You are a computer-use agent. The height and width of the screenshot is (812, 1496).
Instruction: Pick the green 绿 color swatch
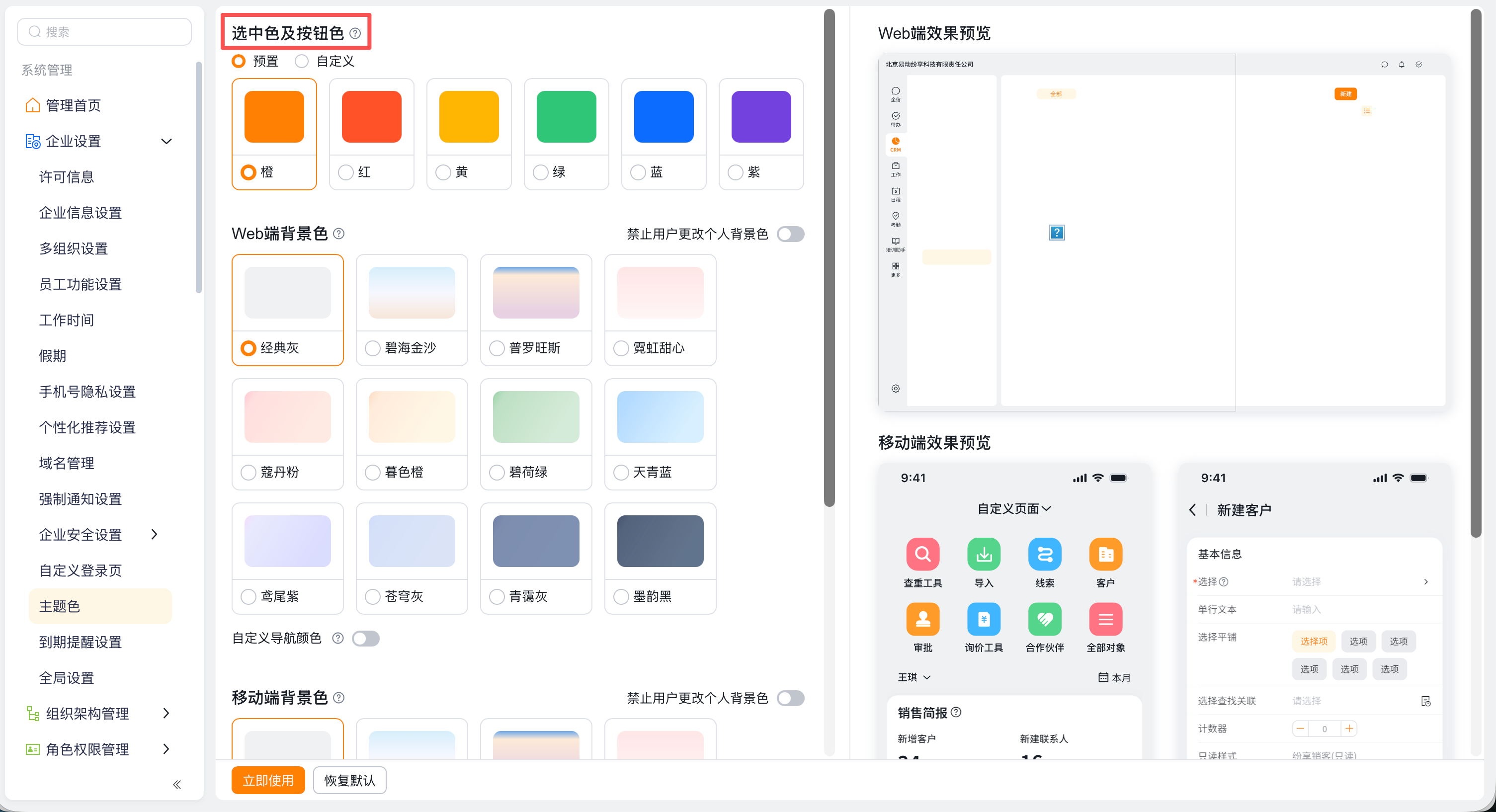[x=566, y=117]
